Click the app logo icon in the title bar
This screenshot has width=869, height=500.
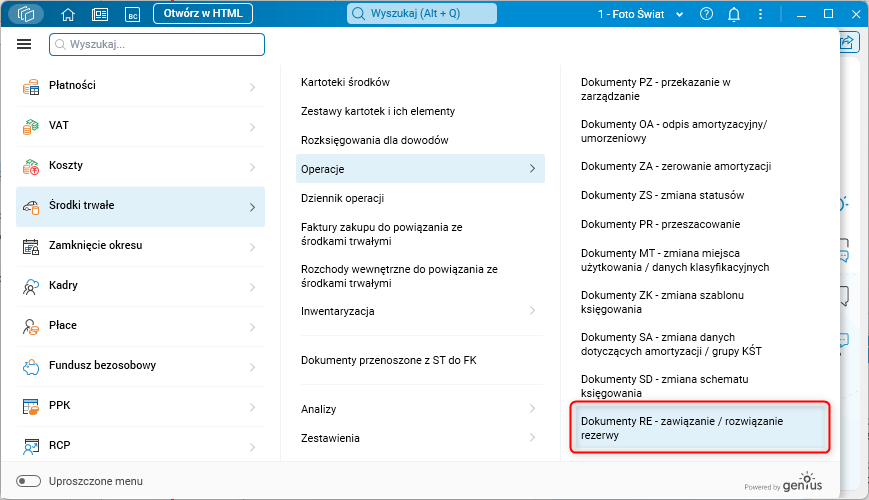click(26, 13)
